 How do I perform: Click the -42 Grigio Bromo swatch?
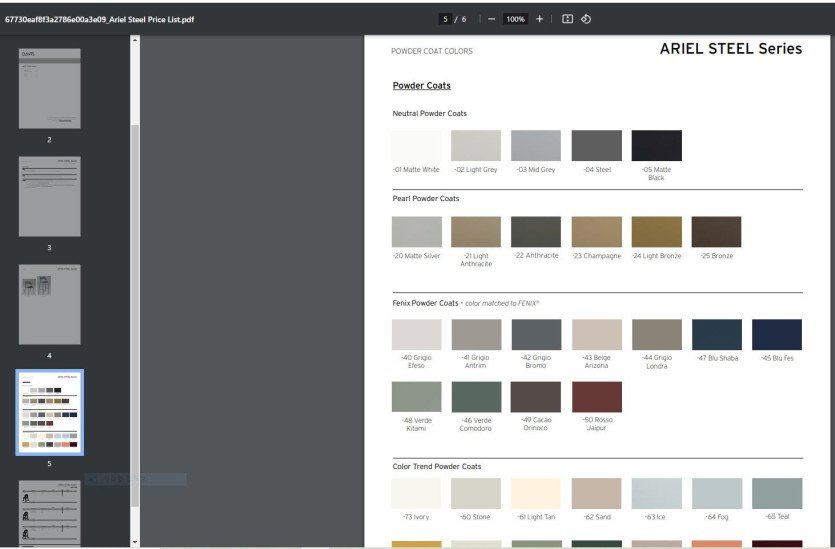coord(536,334)
